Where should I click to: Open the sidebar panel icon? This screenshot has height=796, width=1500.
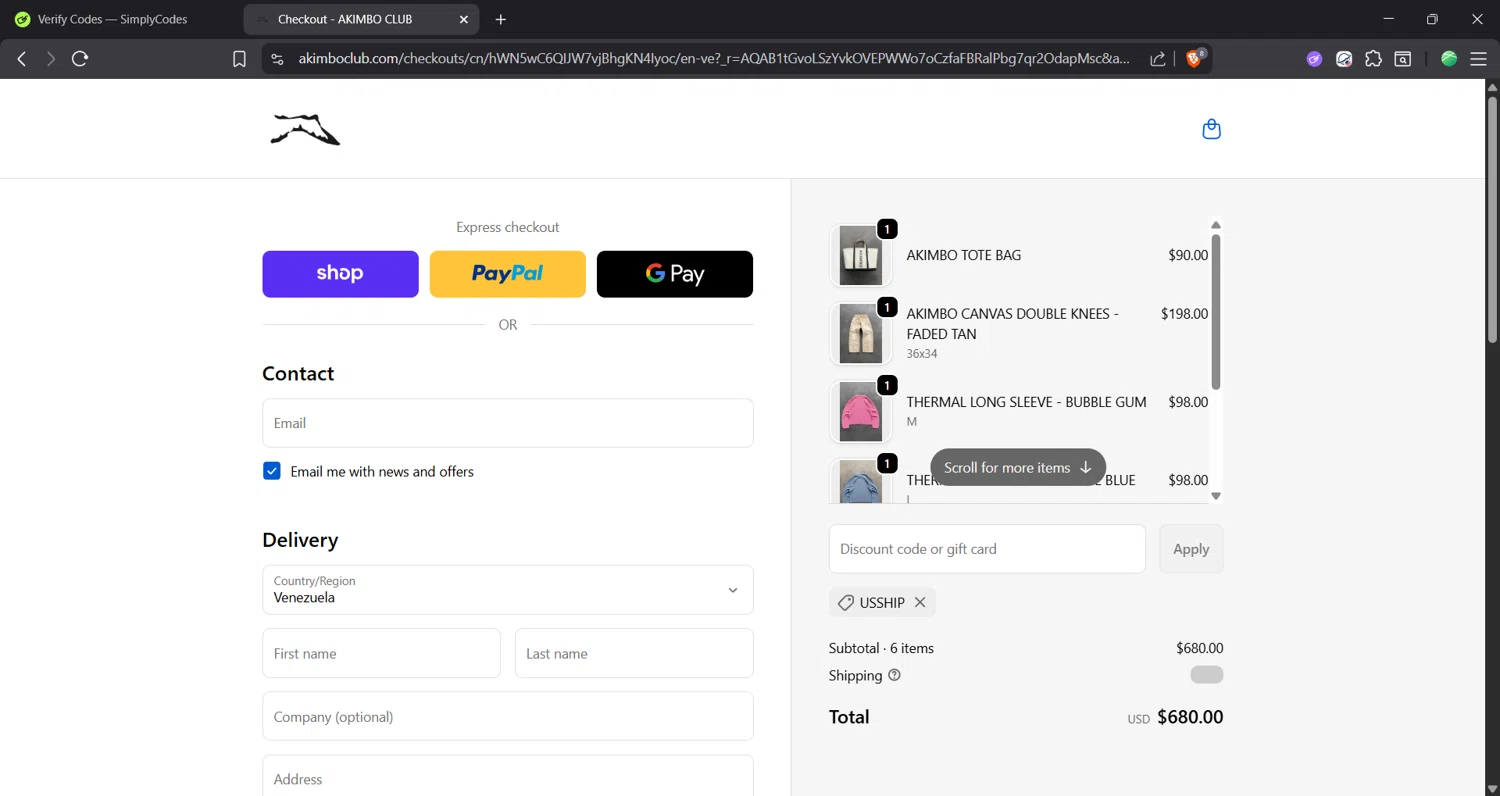pos(1403,59)
